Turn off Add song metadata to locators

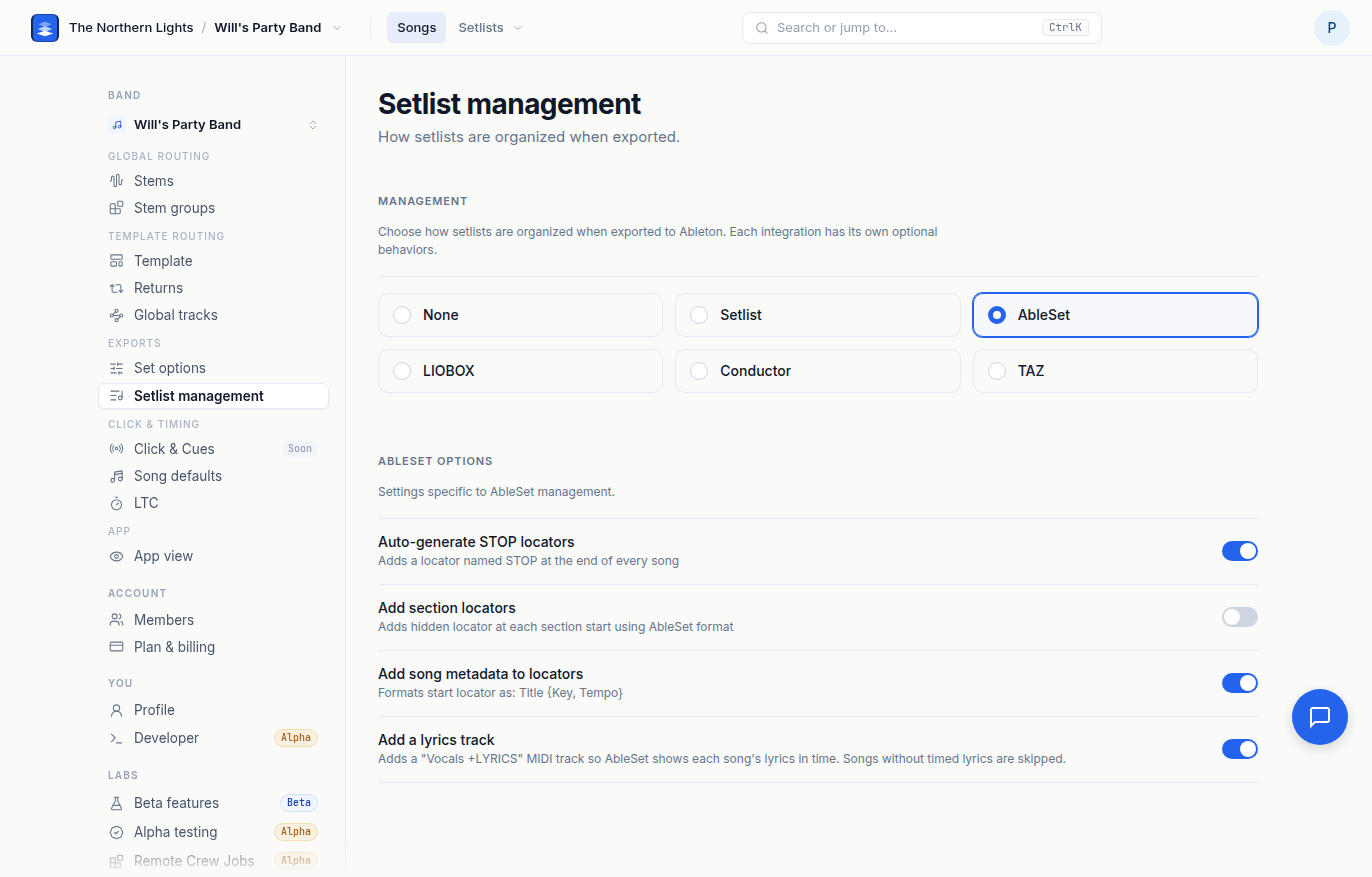pyautogui.click(x=1240, y=683)
